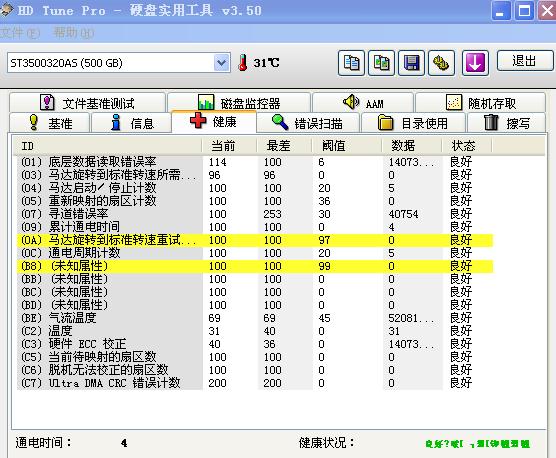
Task: Click threshold value 97 in row 0A
Action: coord(324,240)
